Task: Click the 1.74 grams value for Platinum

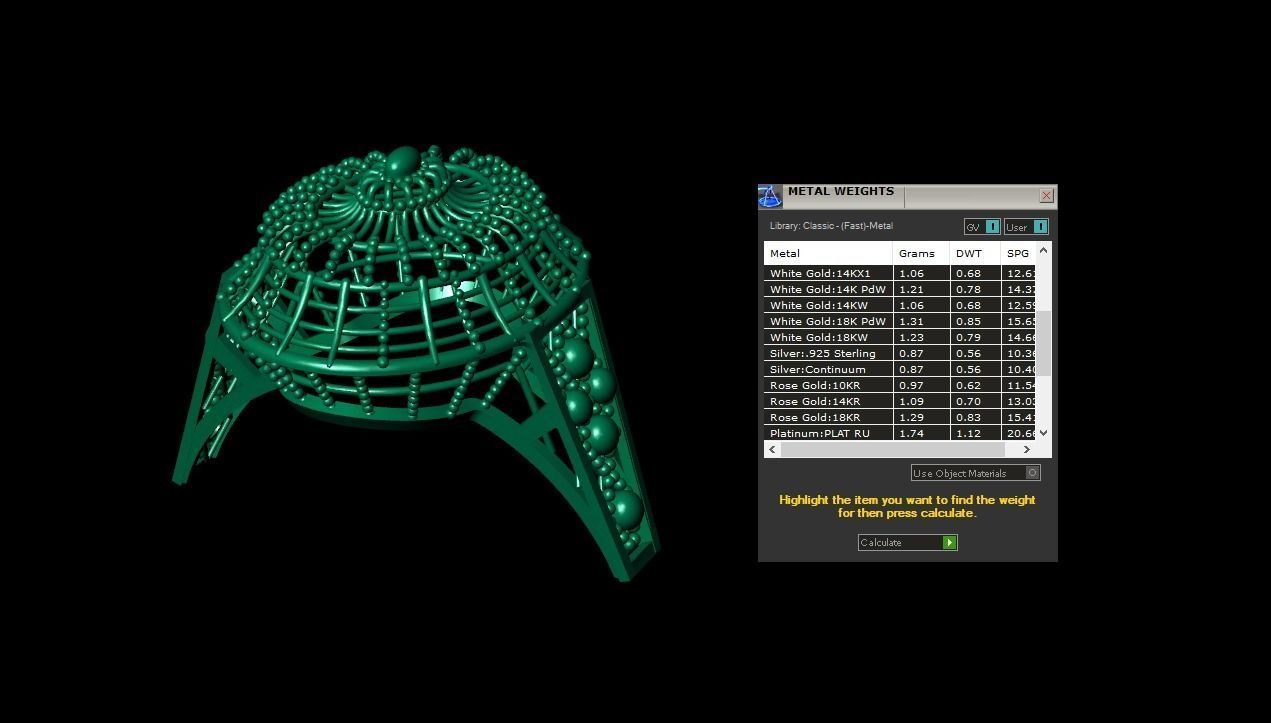Action: [911, 433]
